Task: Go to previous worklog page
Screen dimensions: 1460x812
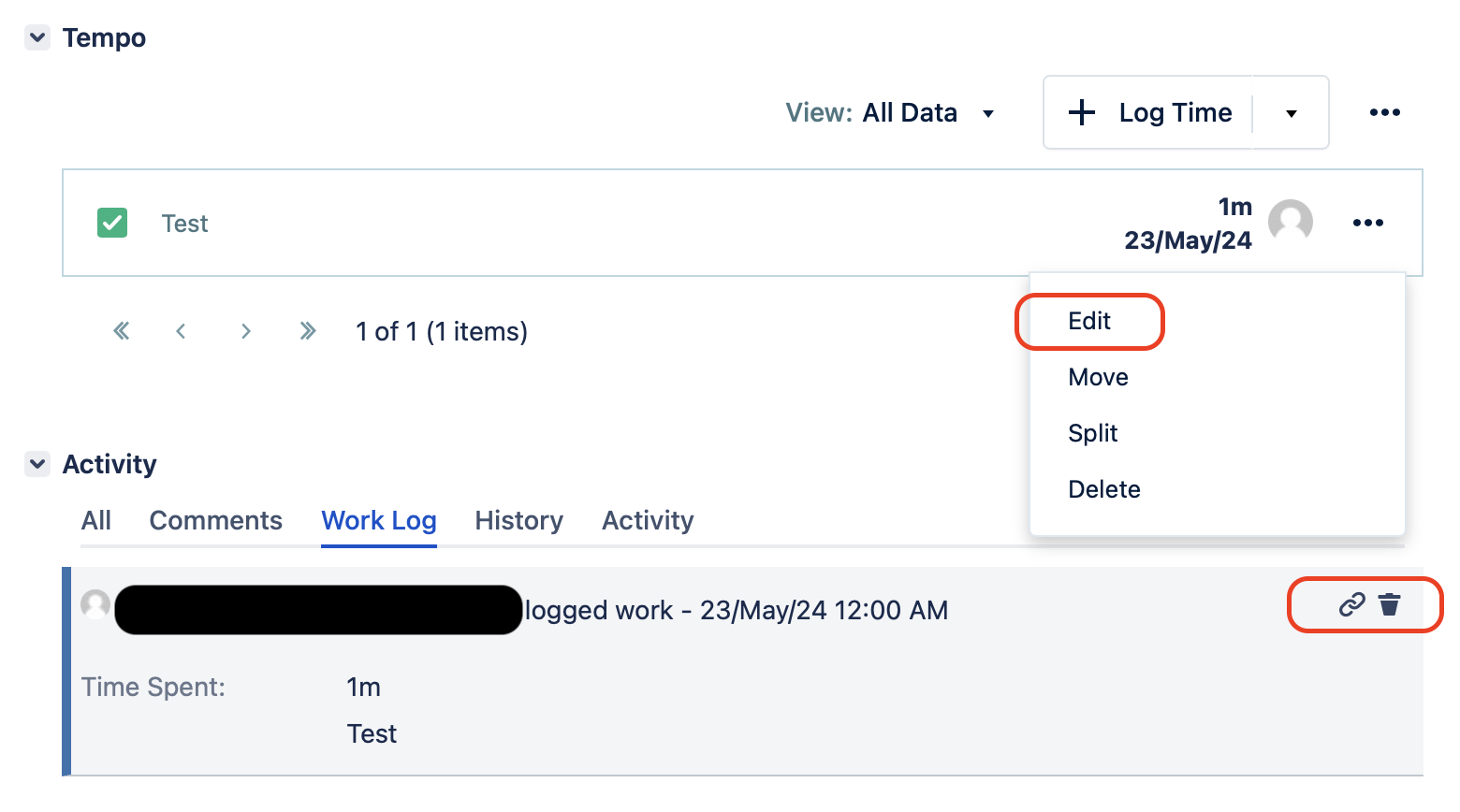Action: tap(182, 331)
